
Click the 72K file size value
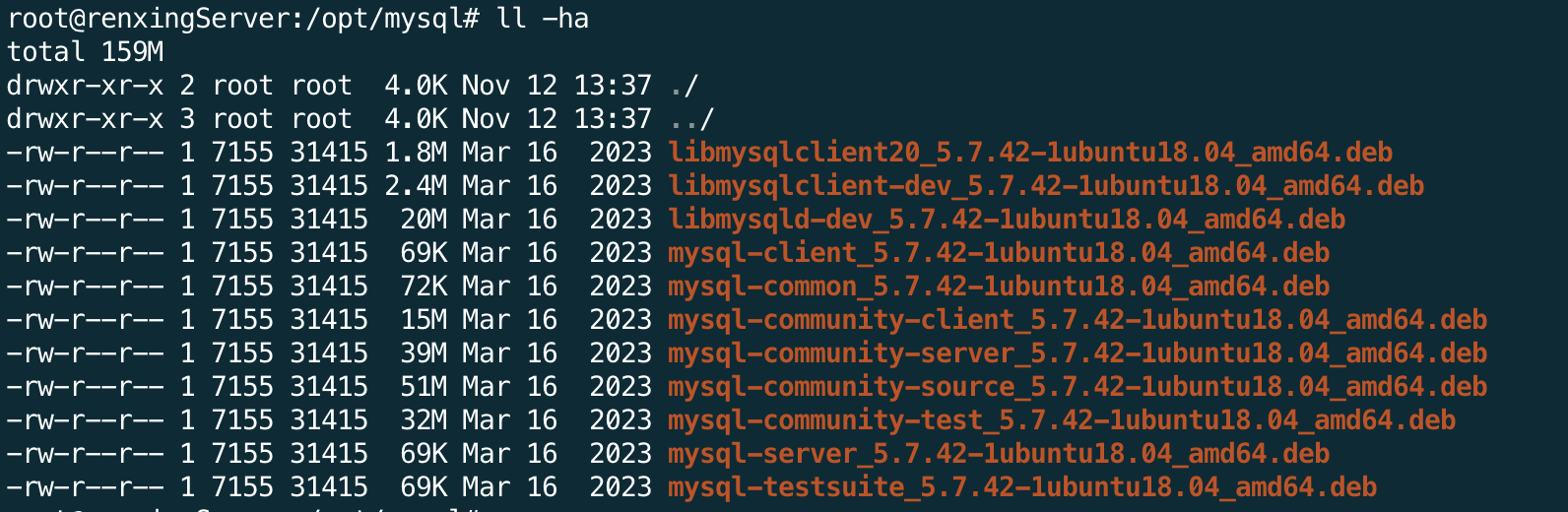424,287
